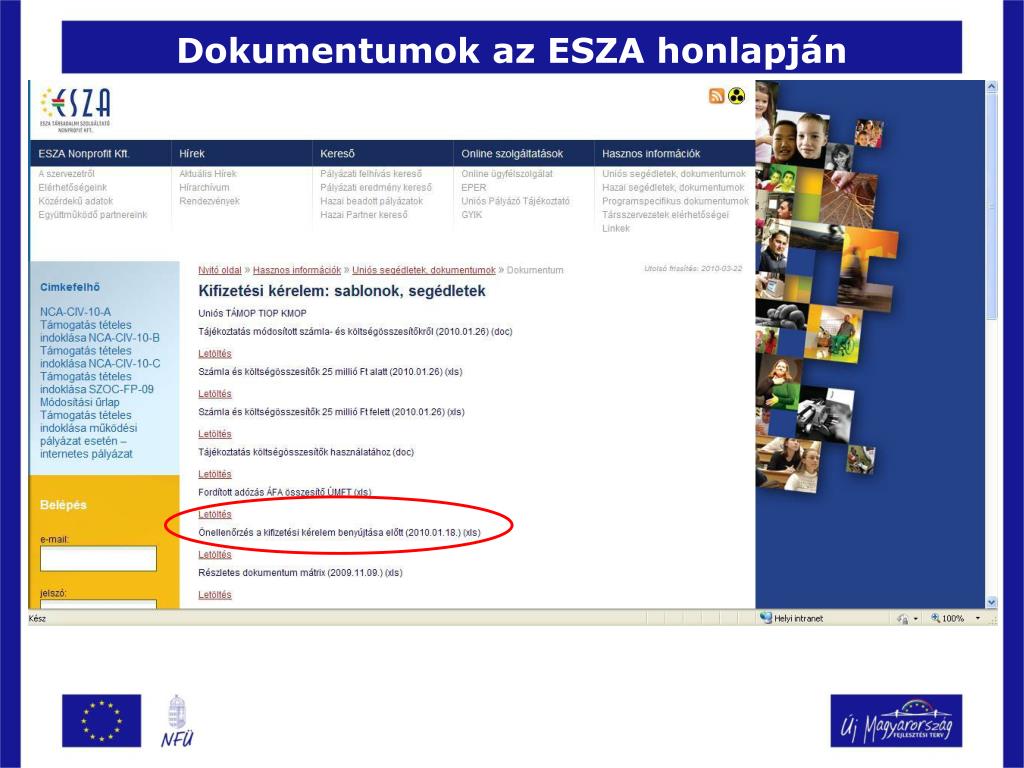Screen dimensions: 1024x768
Task: Open the Online szolgáltatások menu
Action: [512, 153]
